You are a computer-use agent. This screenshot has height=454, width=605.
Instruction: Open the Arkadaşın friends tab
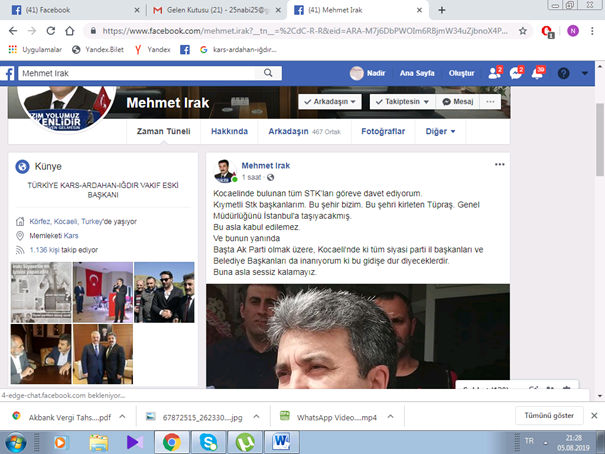coord(304,132)
